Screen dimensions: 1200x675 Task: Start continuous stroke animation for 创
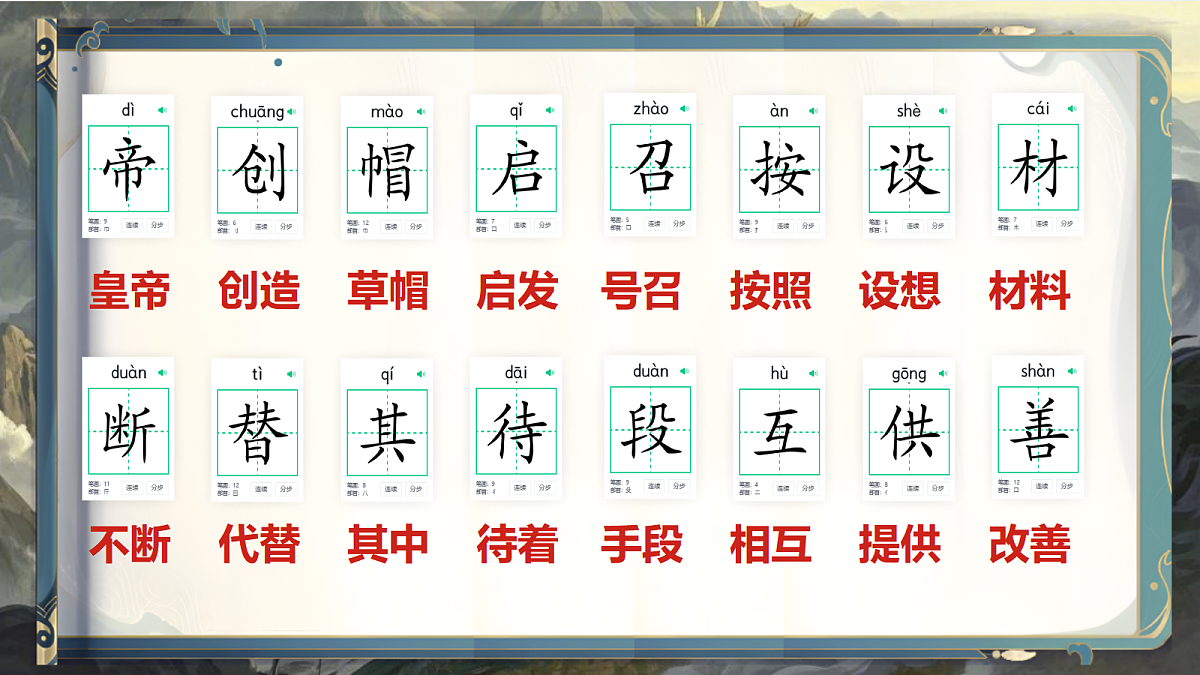261,226
